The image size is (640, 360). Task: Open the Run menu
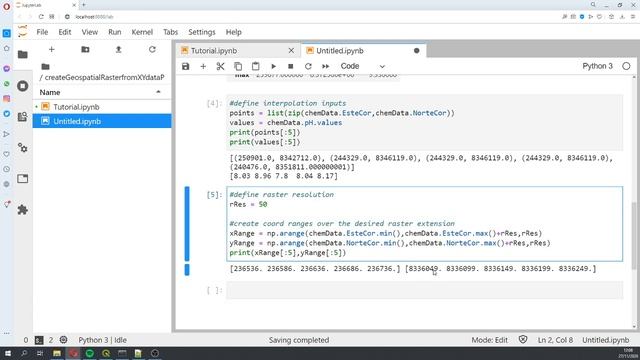115,32
